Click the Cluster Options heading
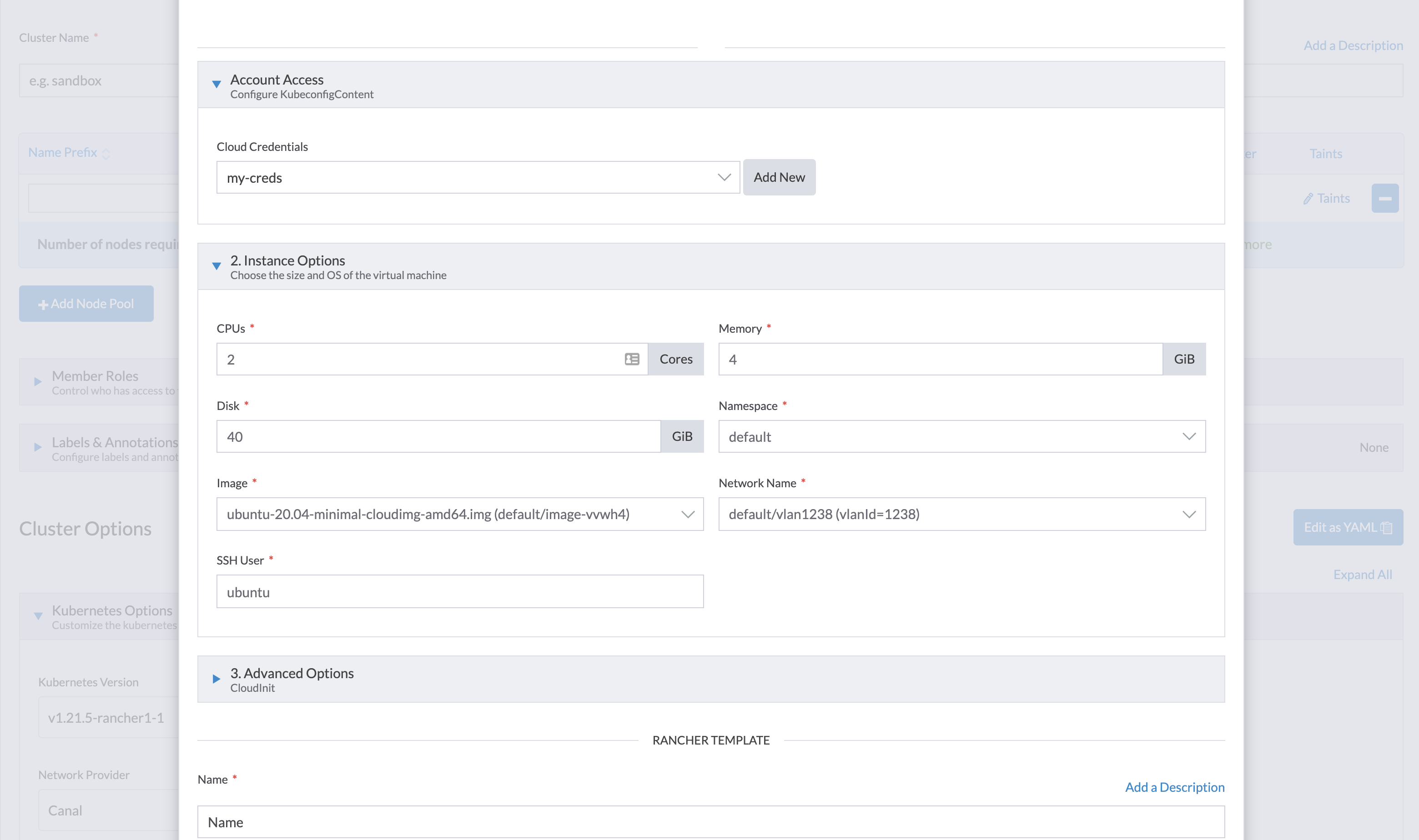The image size is (1419, 840). (86, 528)
